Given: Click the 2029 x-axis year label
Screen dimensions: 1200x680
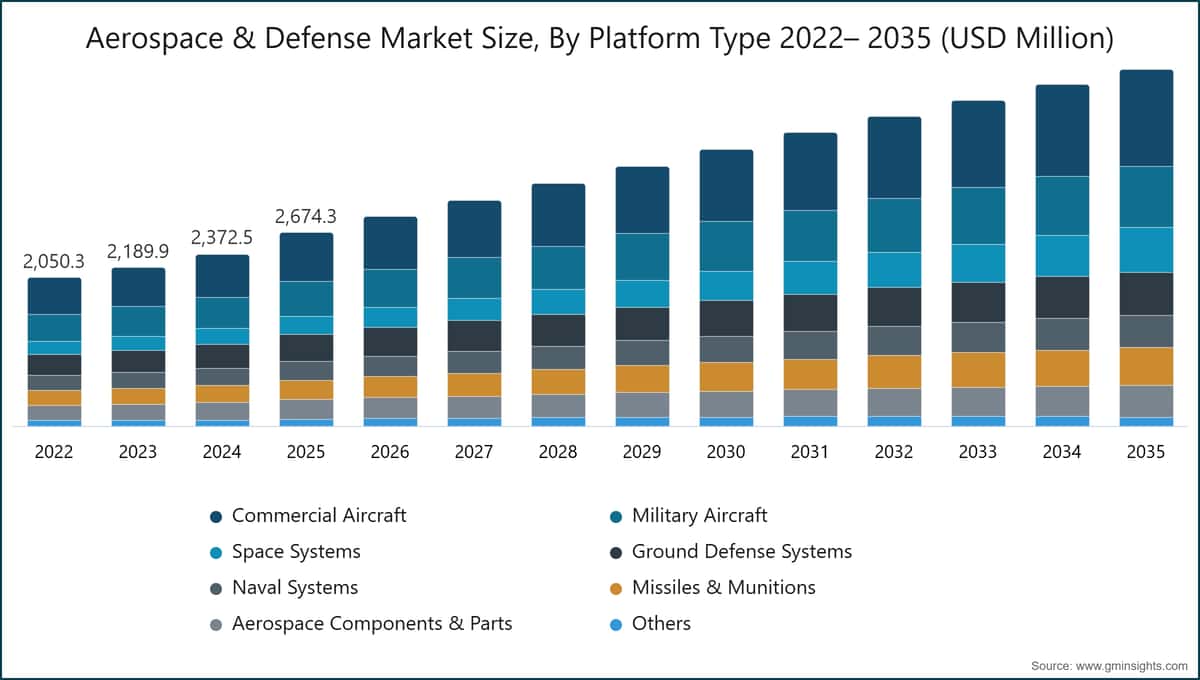Looking at the screenshot, I should 642,452.
